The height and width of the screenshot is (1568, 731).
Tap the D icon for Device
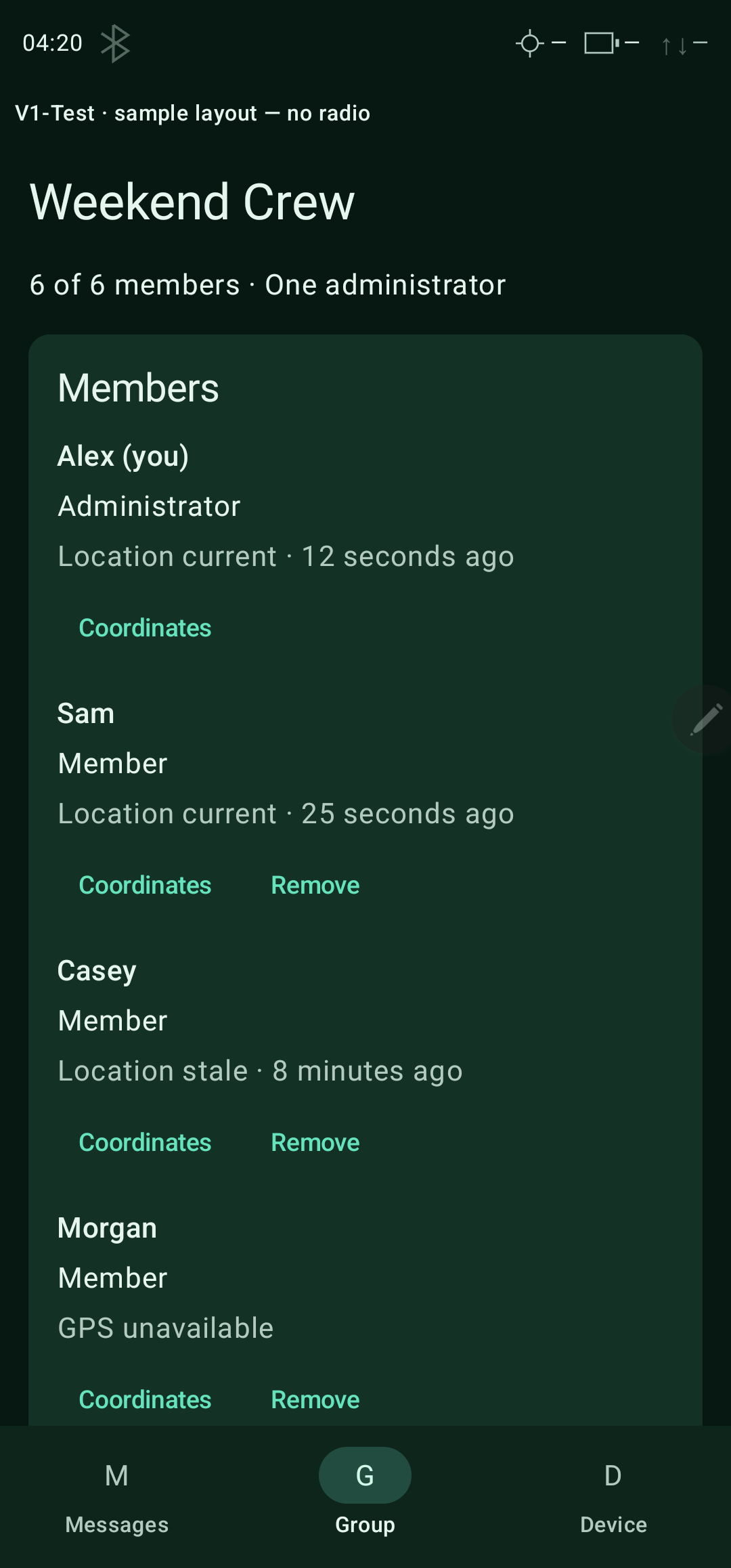coord(613,1475)
